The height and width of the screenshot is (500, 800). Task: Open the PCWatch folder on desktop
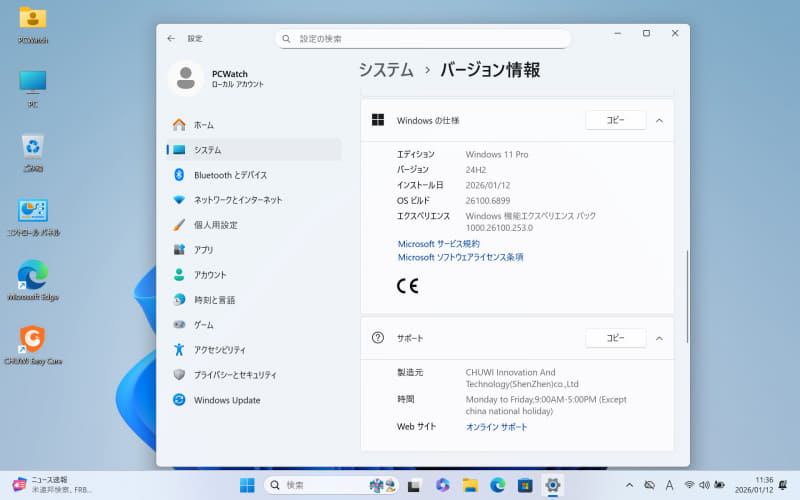point(33,24)
